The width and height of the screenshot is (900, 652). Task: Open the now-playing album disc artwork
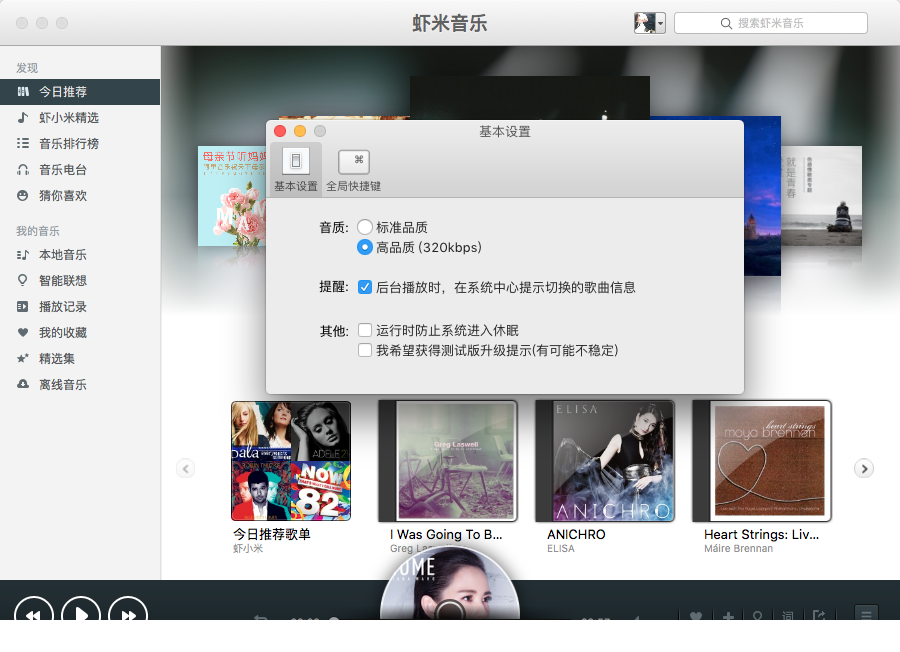(450, 583)
